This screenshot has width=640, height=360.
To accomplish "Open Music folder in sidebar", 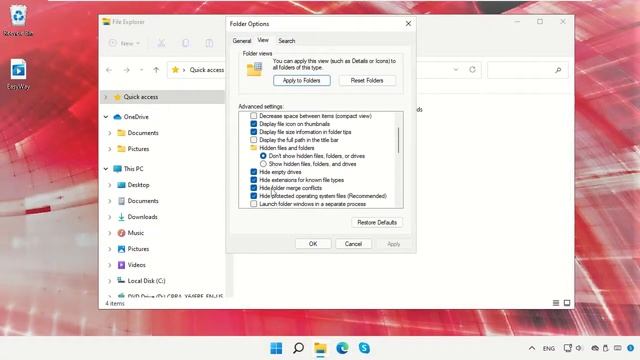I will pos(136,233).
